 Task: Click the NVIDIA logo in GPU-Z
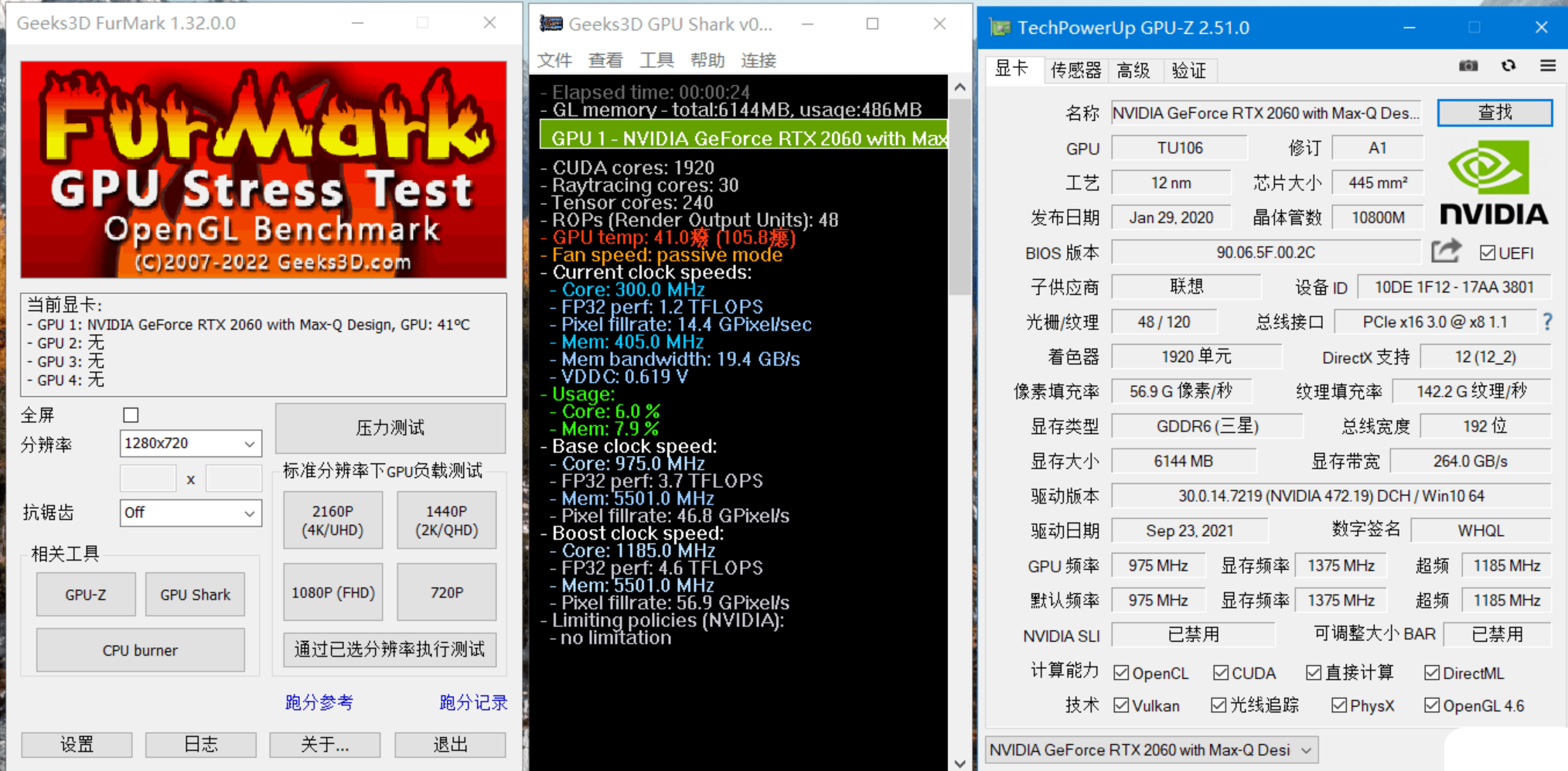(x=1494, y=183)
